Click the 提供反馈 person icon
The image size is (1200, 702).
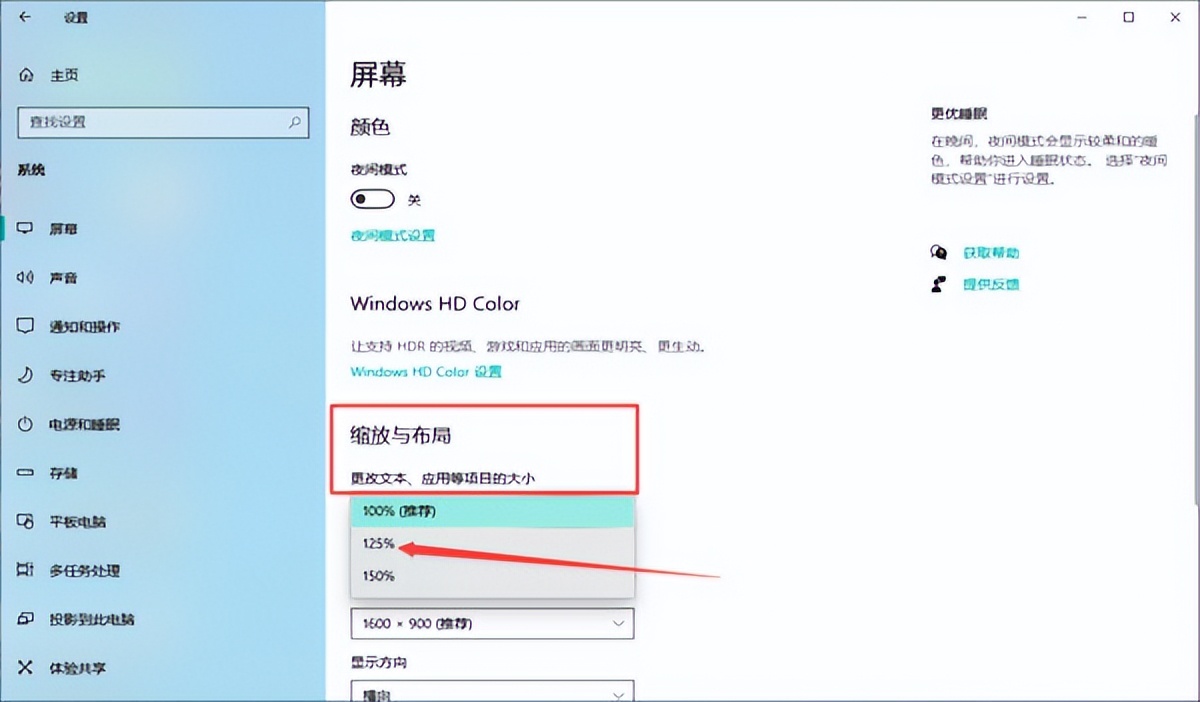(938, 284)
